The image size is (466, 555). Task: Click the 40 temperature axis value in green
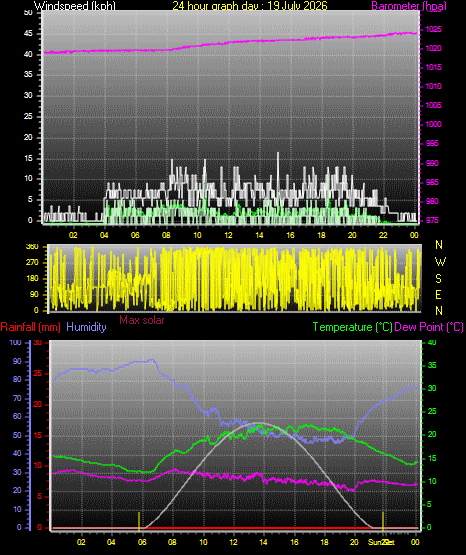432,343
